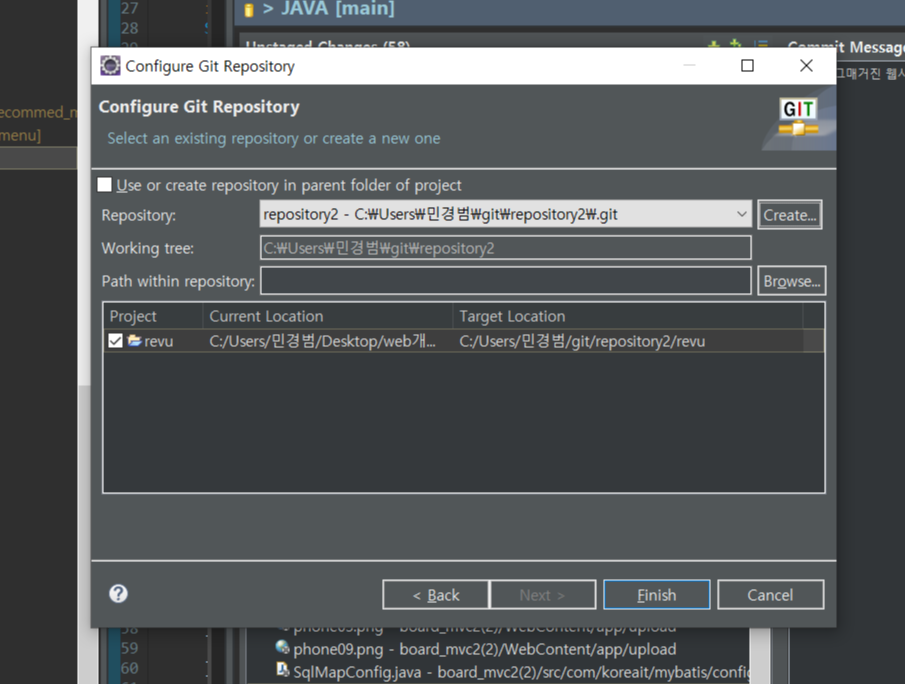This screenshot has width=905, height=684.
Task: Check 'Use or create repository in parent folder' box
Action: tap(104, 185)
